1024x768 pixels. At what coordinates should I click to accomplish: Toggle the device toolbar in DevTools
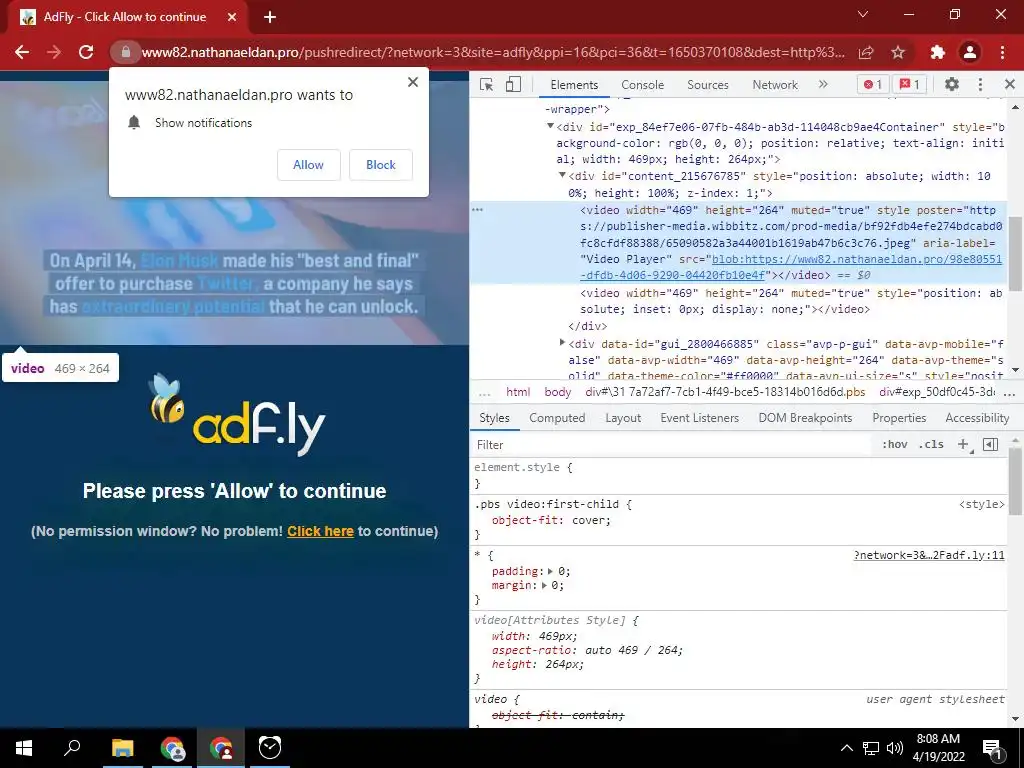tap(513, 84)
